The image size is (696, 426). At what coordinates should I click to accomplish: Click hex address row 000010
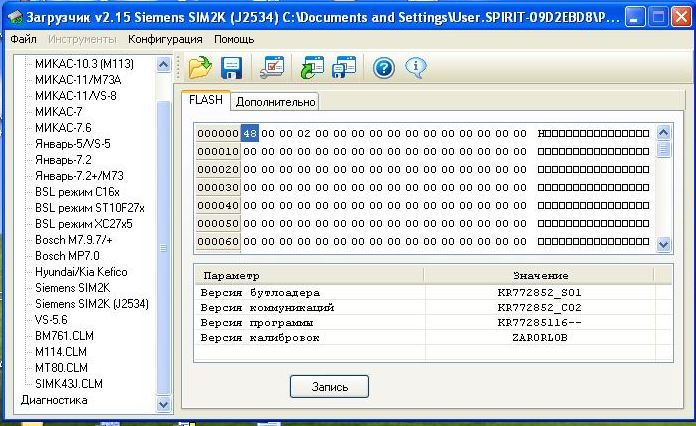point(218,151)
